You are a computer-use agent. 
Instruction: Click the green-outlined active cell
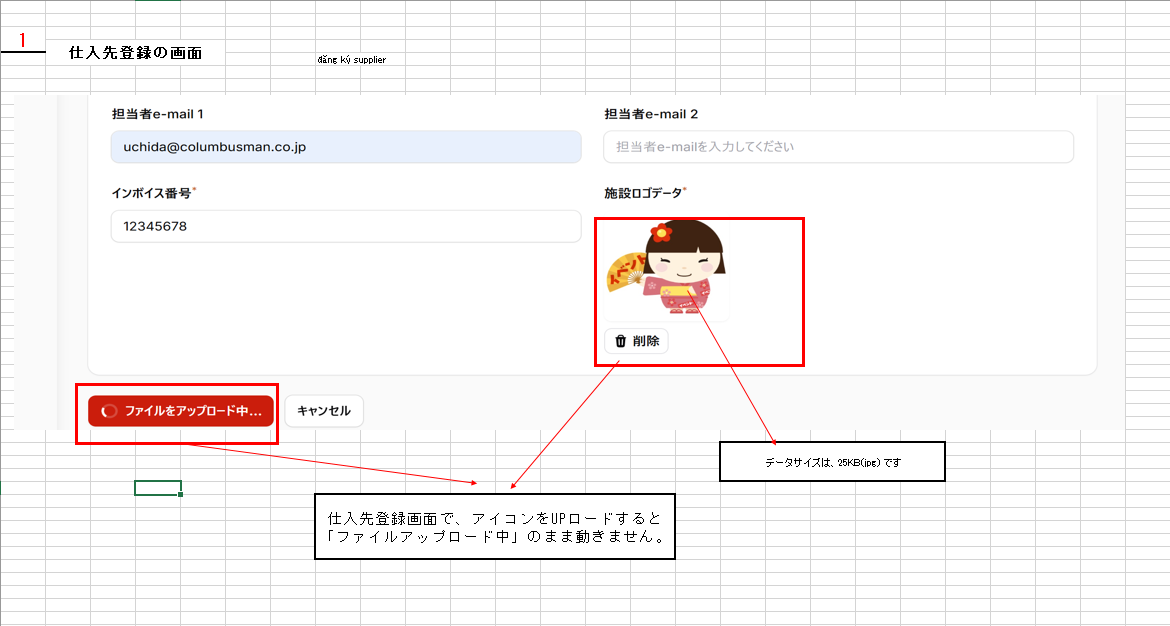[x=157, y=488]
